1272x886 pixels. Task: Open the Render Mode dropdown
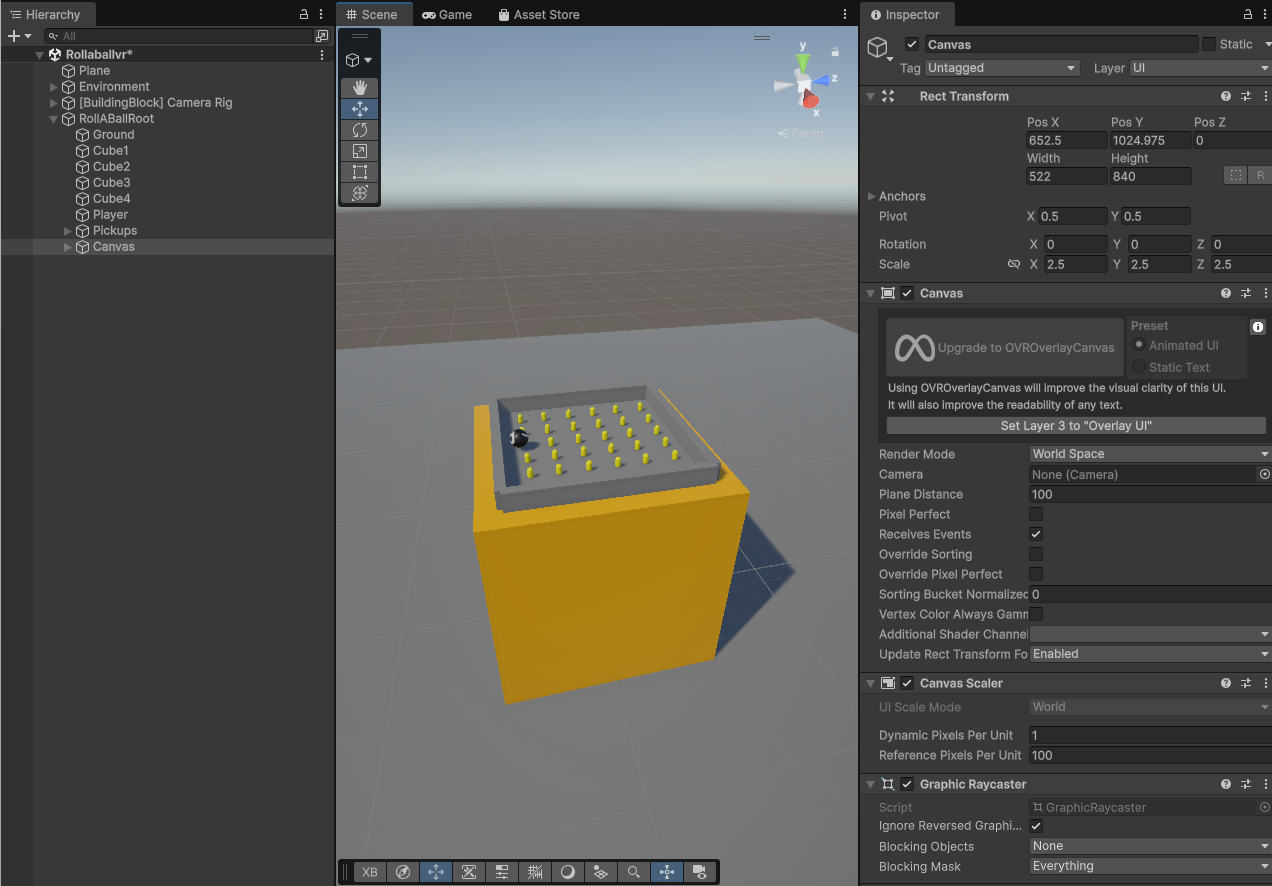[1150, 454]
